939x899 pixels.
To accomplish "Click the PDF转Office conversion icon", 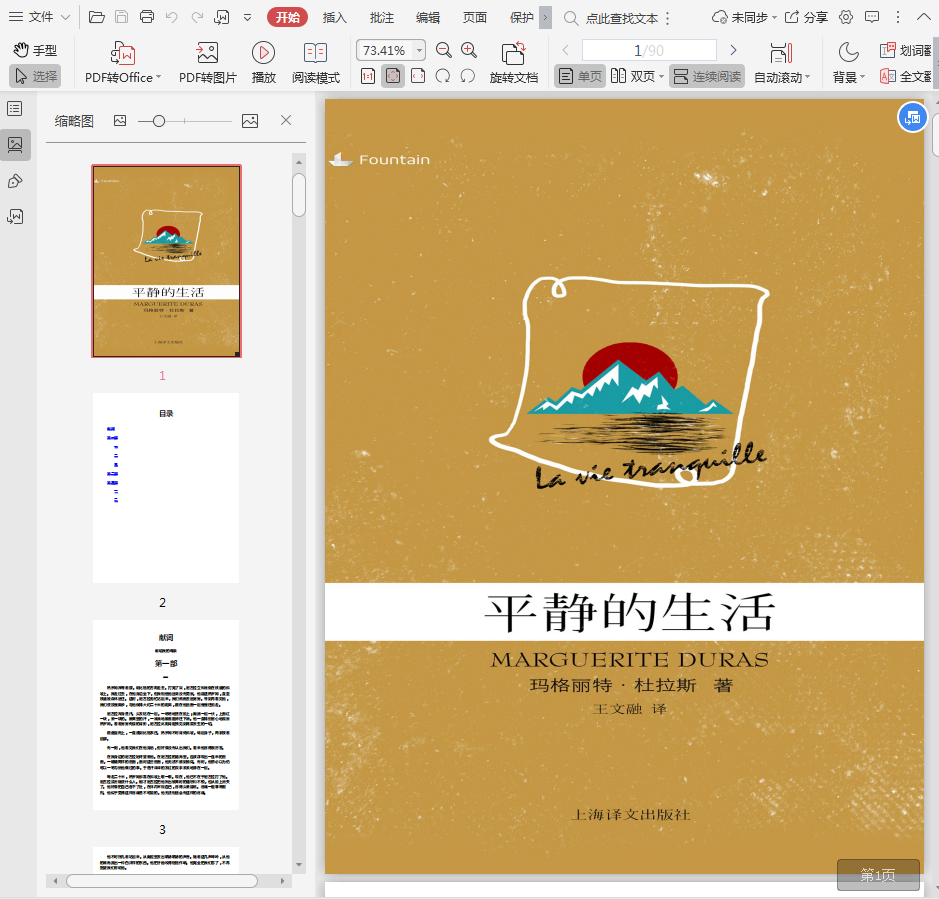I will click(x=122, y=53).
